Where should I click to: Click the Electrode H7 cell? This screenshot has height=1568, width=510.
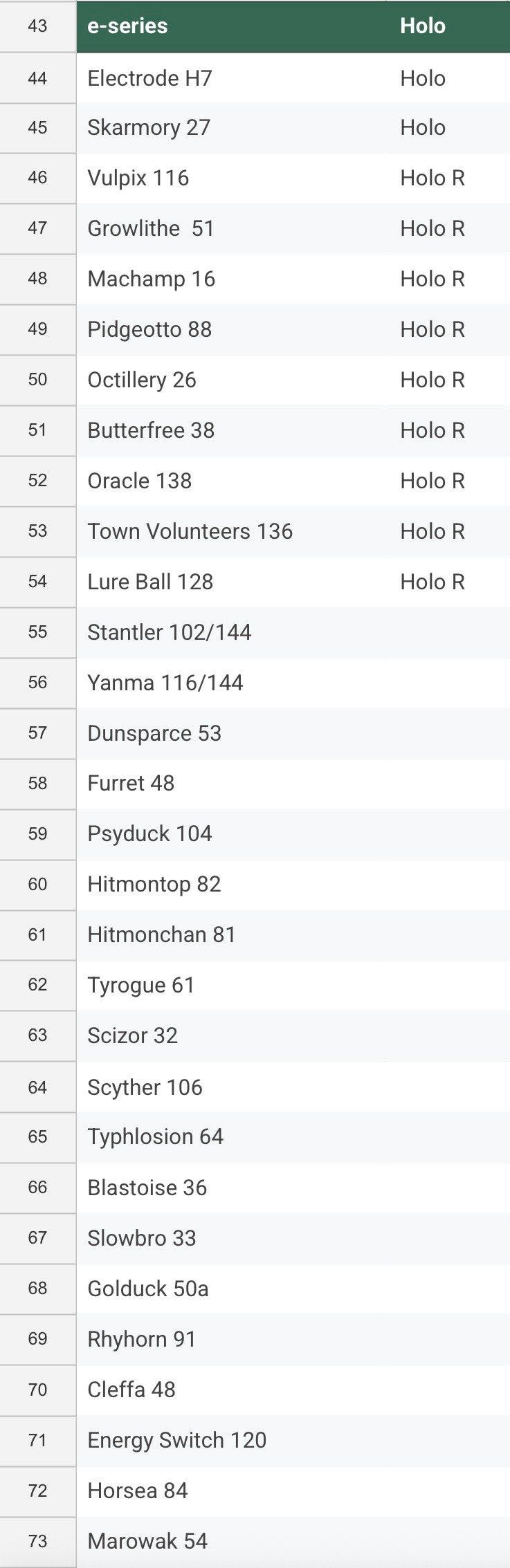(x=234, y=77)
